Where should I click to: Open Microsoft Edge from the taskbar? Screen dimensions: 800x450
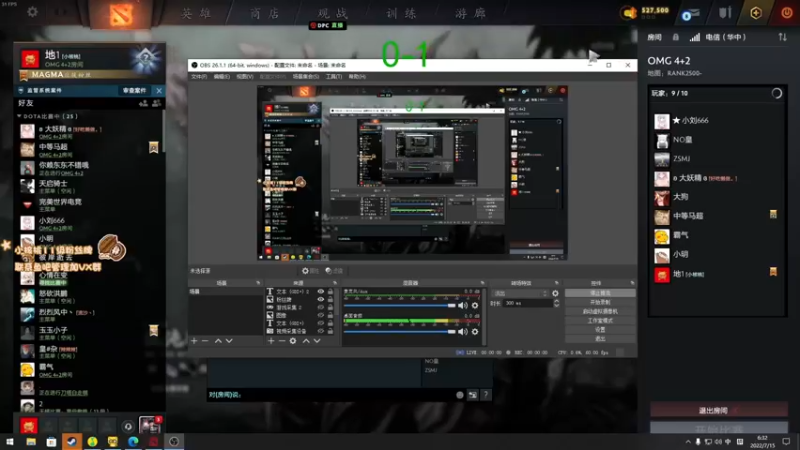(133, 441)
